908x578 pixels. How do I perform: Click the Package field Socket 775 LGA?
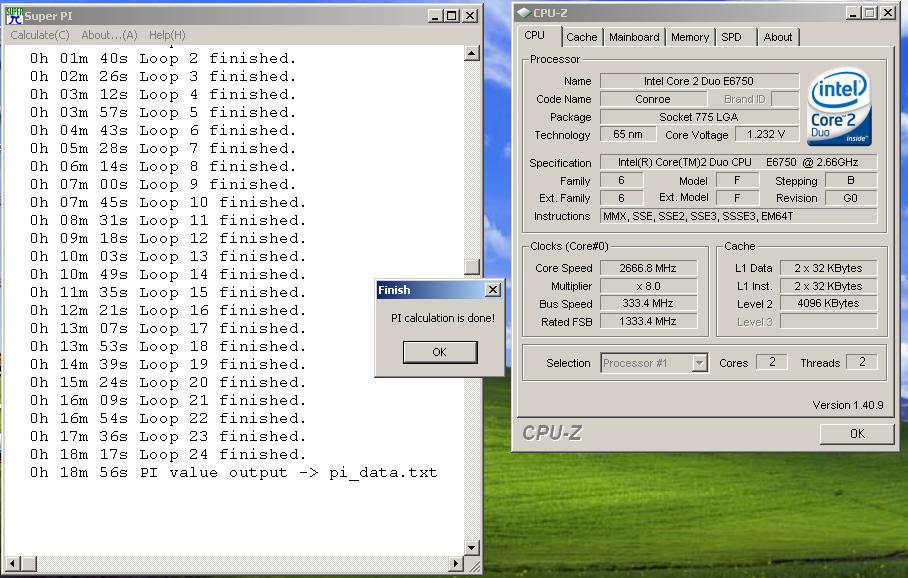(x=699, y=117)
